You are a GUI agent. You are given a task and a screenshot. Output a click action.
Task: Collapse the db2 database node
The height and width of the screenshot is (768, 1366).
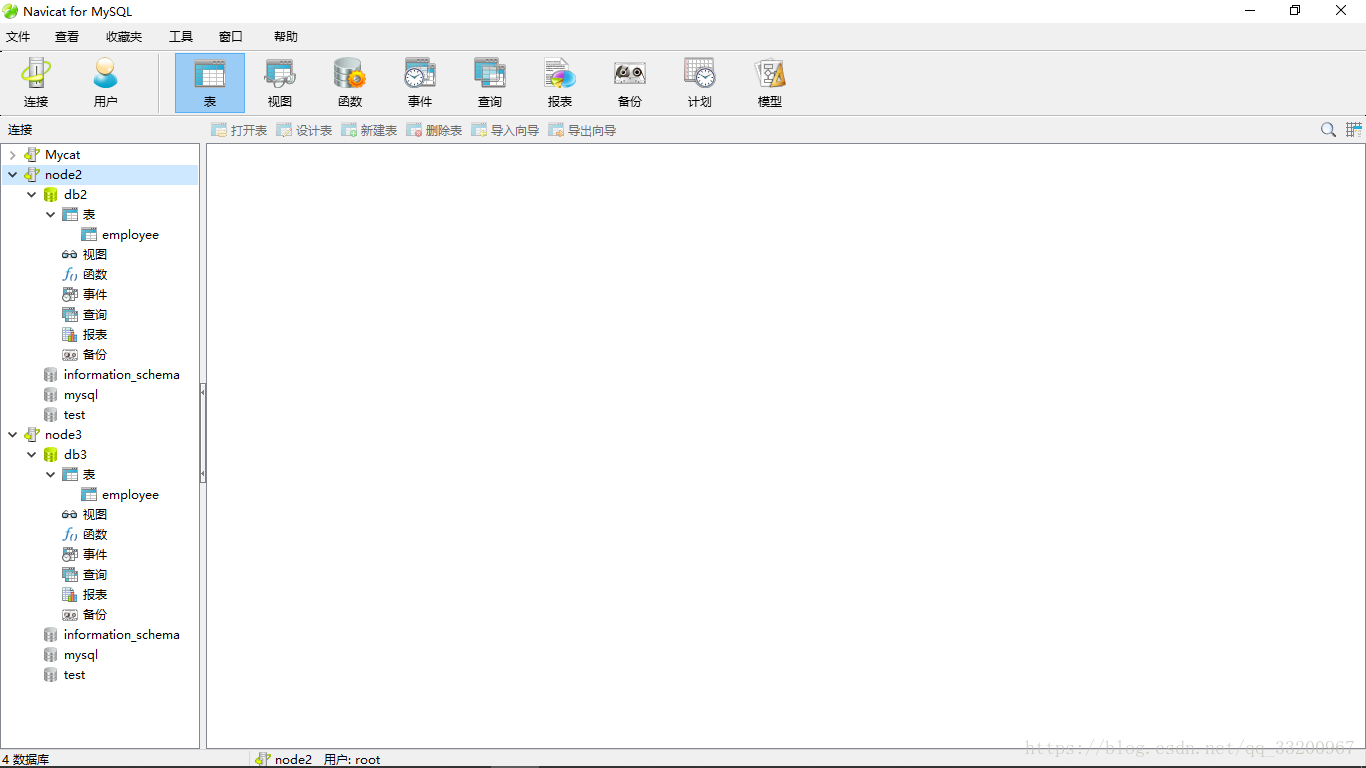coord(32,195)
